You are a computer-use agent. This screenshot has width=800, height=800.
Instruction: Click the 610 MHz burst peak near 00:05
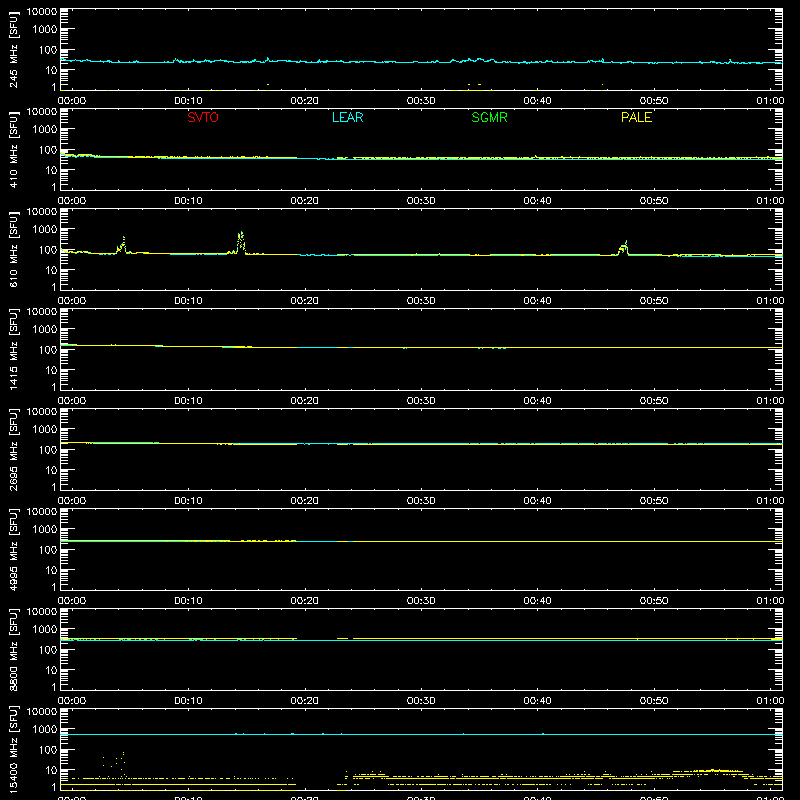[x=123, y=244]
